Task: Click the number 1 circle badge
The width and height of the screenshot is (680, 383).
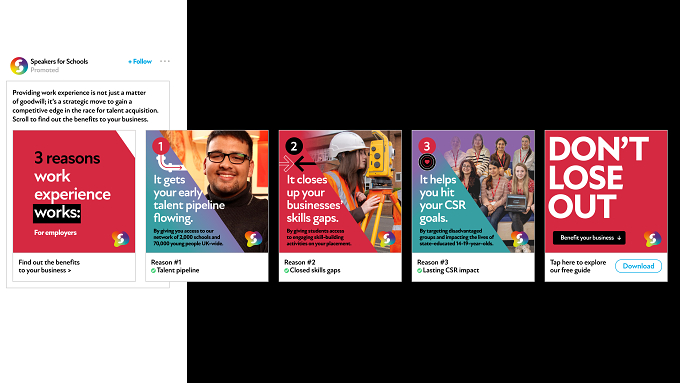Action: [160, 147]
